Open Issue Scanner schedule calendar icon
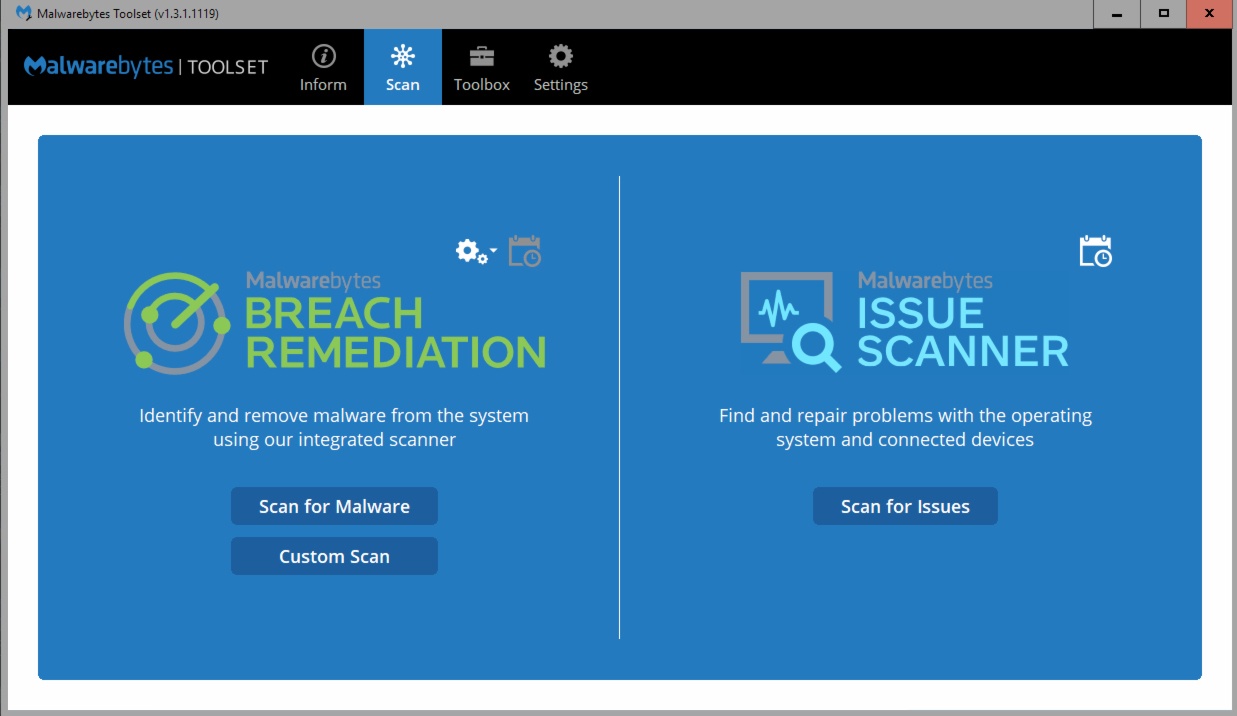The height and width of the screenshot is (716, 1237). (x=1096, y=251)
